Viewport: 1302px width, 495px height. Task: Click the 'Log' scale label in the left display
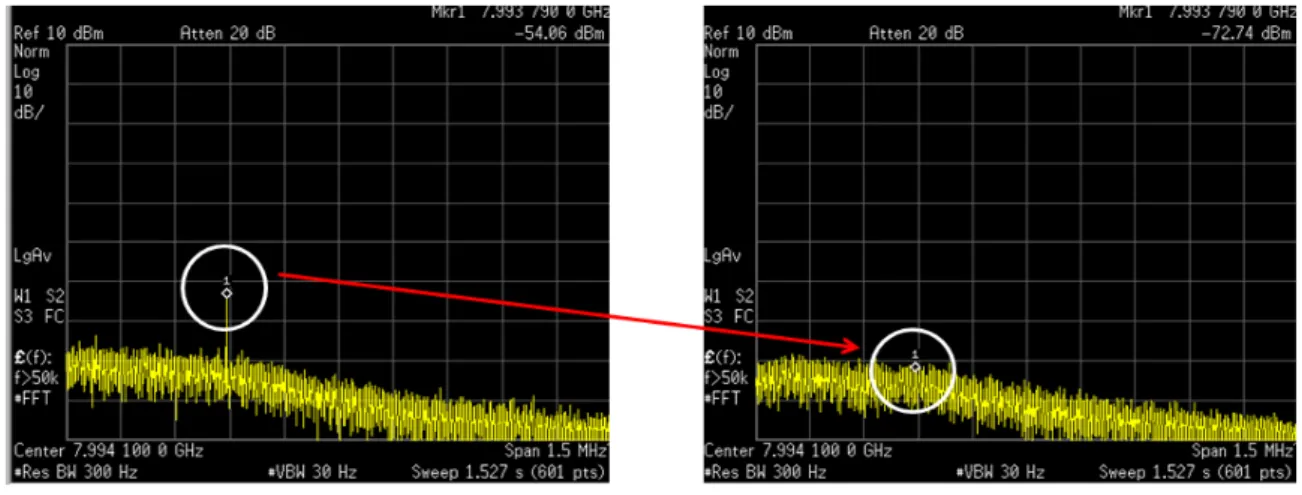[x=25, y=72]
